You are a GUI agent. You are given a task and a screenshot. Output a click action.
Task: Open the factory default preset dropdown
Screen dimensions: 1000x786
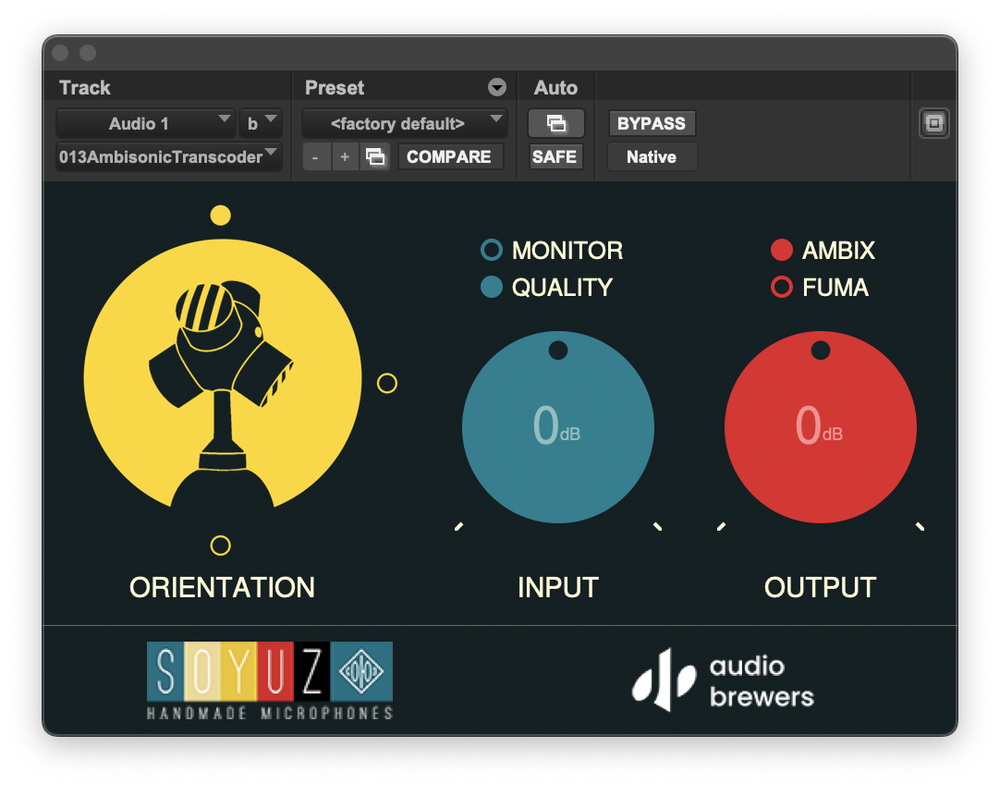pos(404,123)
